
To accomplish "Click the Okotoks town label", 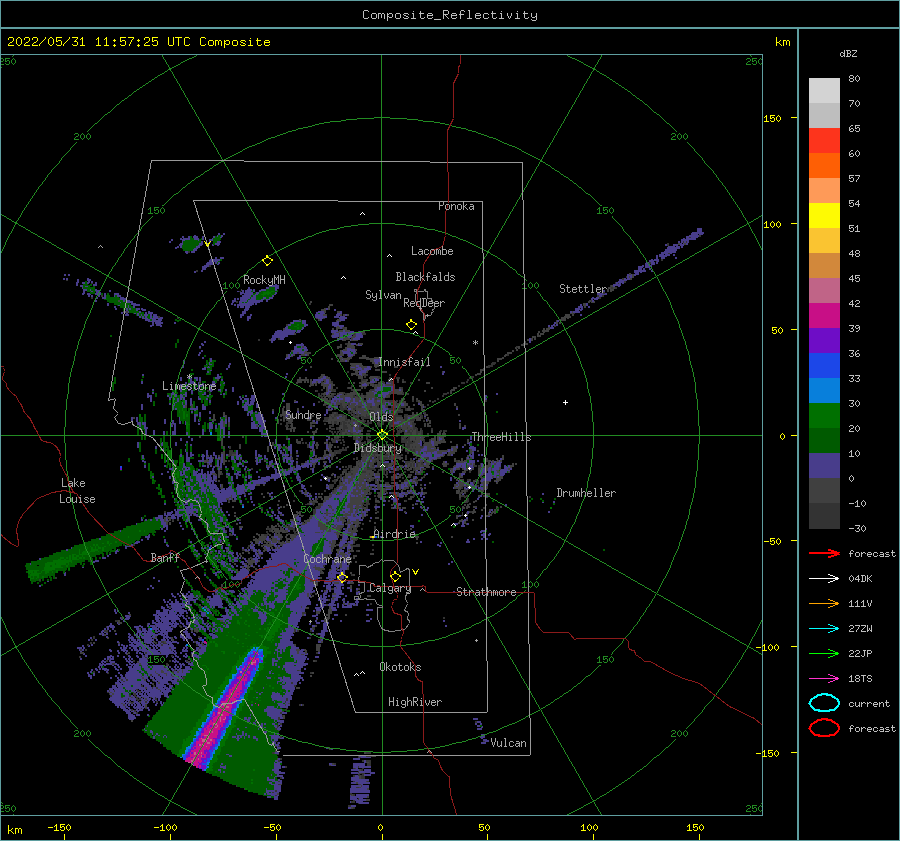I will click(400, 667).
